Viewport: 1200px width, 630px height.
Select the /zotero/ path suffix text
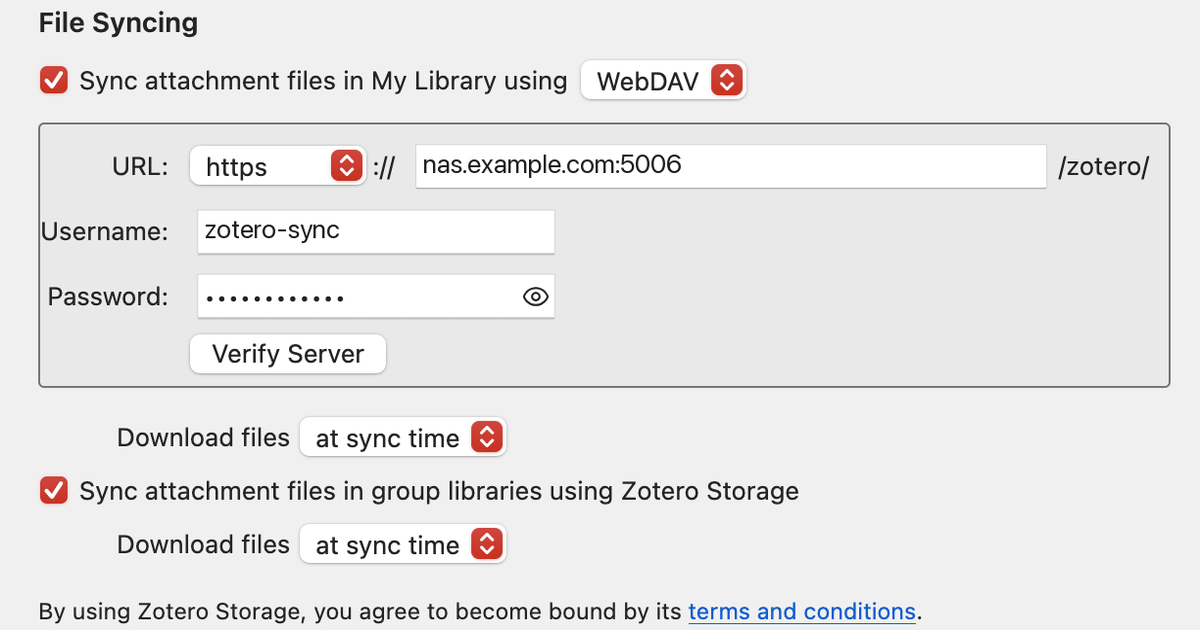coord(1103,167)
